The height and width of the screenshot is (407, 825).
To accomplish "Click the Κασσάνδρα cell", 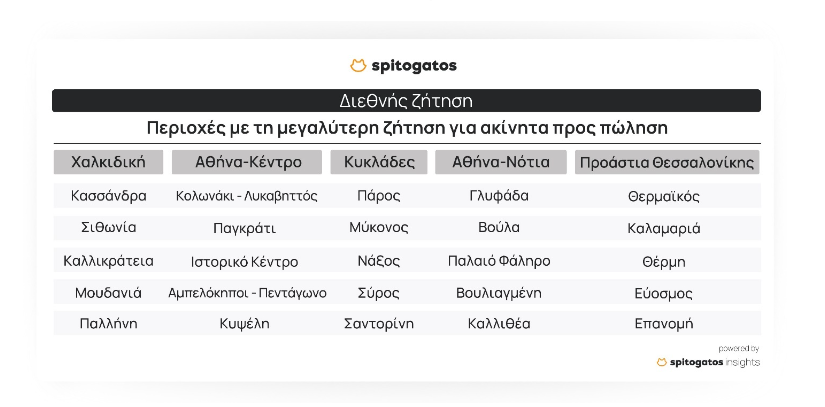I will point(109,196).
